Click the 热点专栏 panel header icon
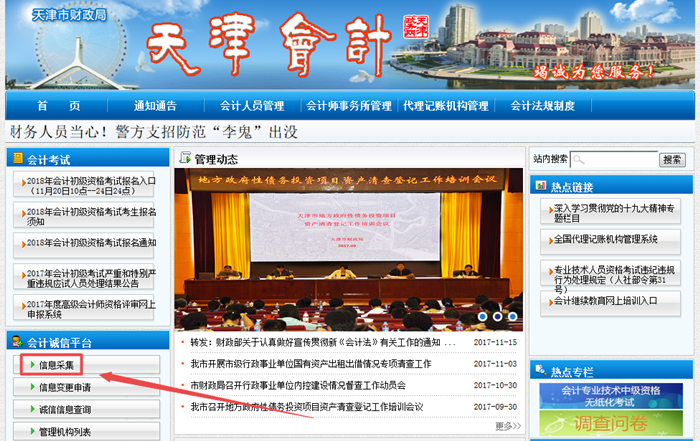 pyautogui.click(x=540, y=372)
